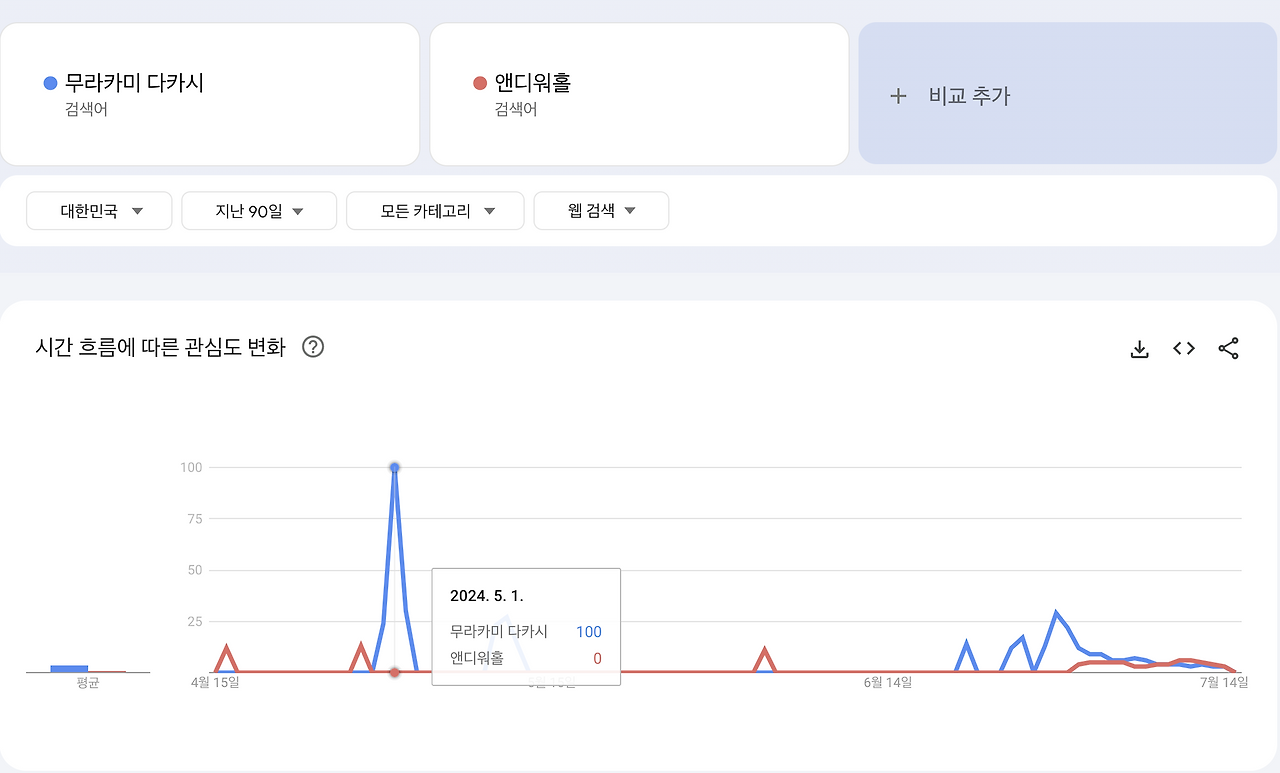Select the blue peak data point at 100
1280x773 pixels.
click(x=394, y=467)
